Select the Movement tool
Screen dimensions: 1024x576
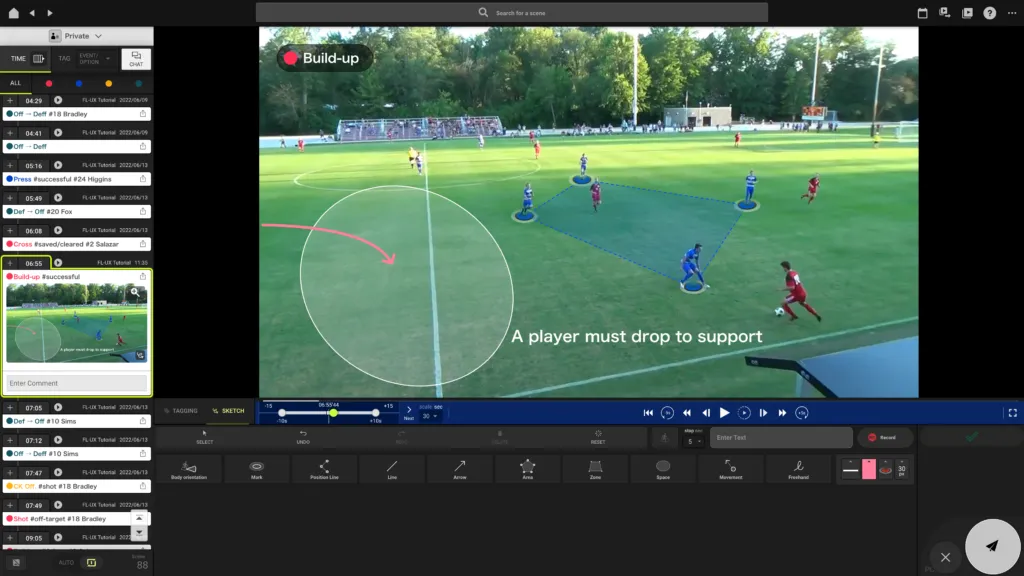(731, 469)
